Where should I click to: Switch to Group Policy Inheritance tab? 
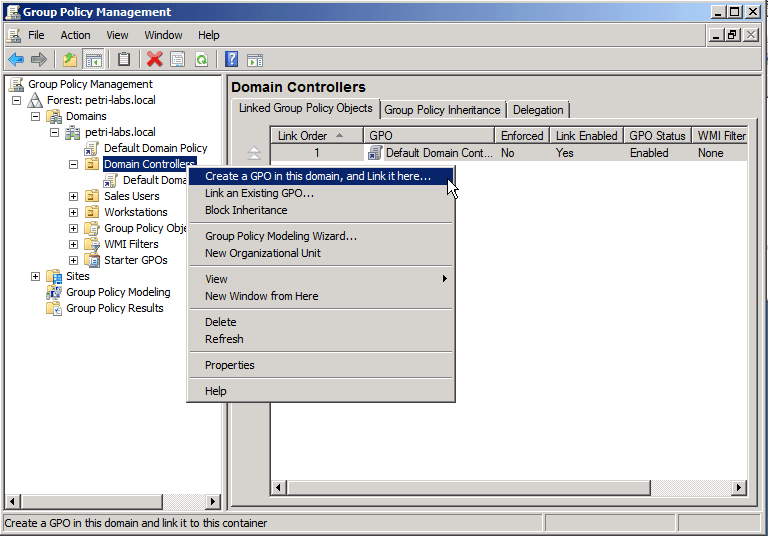[442, 110]
